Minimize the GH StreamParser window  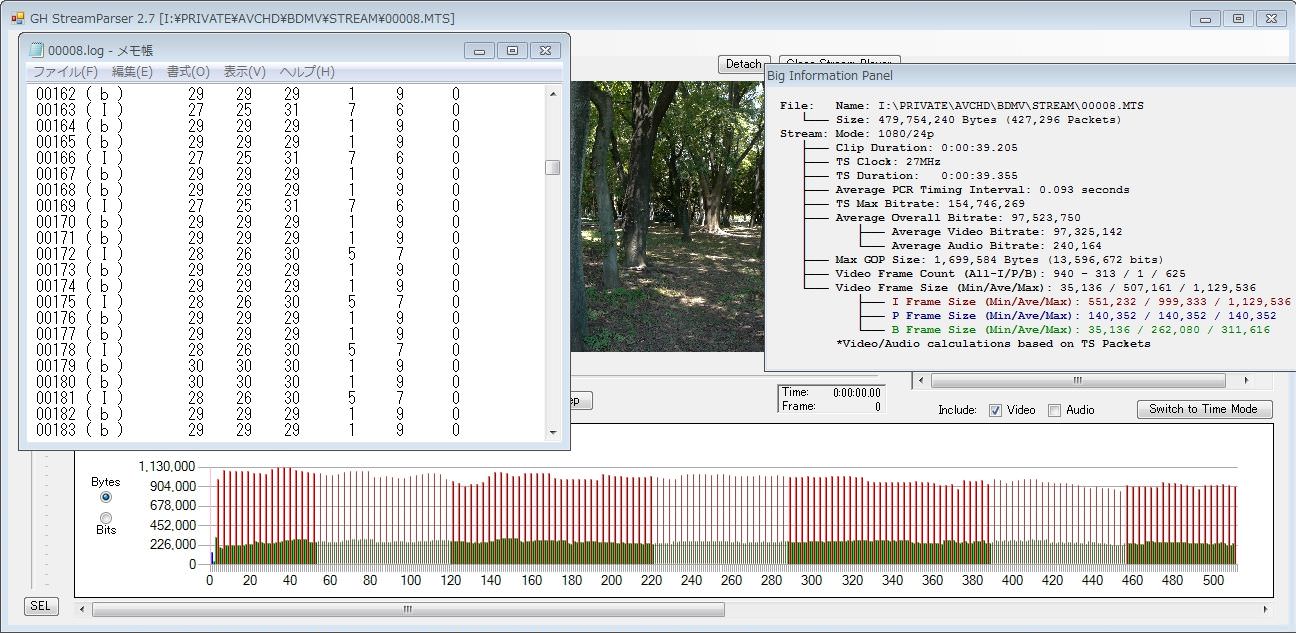click(1207, 18)
